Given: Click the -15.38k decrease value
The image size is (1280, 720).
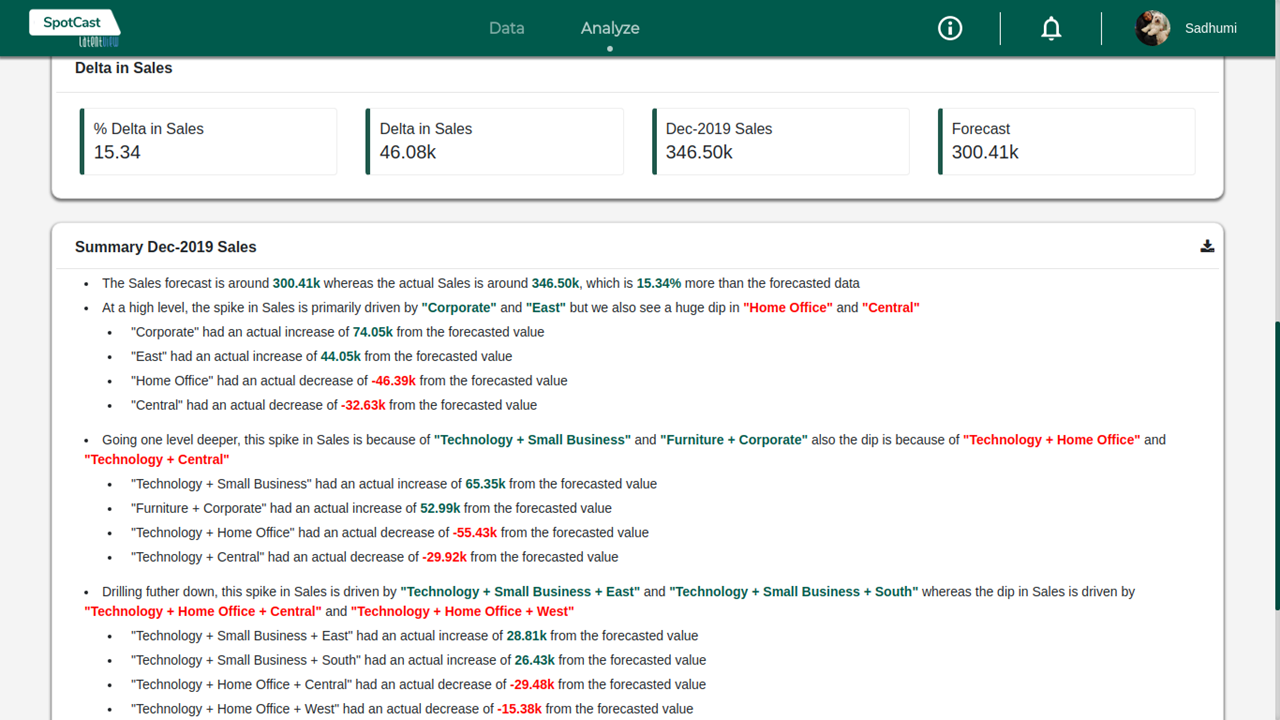Looking at the screenshot, I should click(520, 709).
